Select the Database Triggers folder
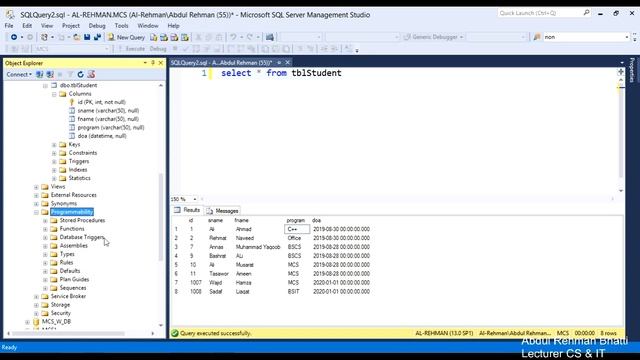Image resolution: width=640 pixels, height=360 pixels. point(82,237)
